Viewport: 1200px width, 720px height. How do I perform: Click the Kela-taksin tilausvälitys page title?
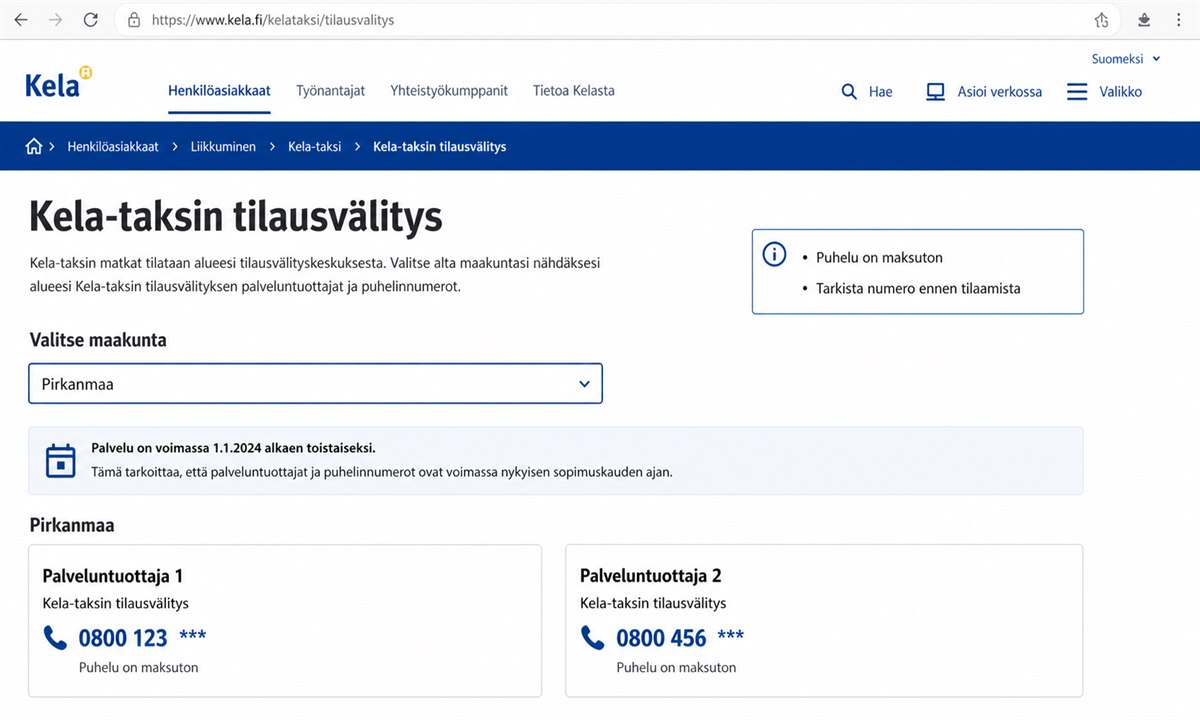(x=236, y=216)
